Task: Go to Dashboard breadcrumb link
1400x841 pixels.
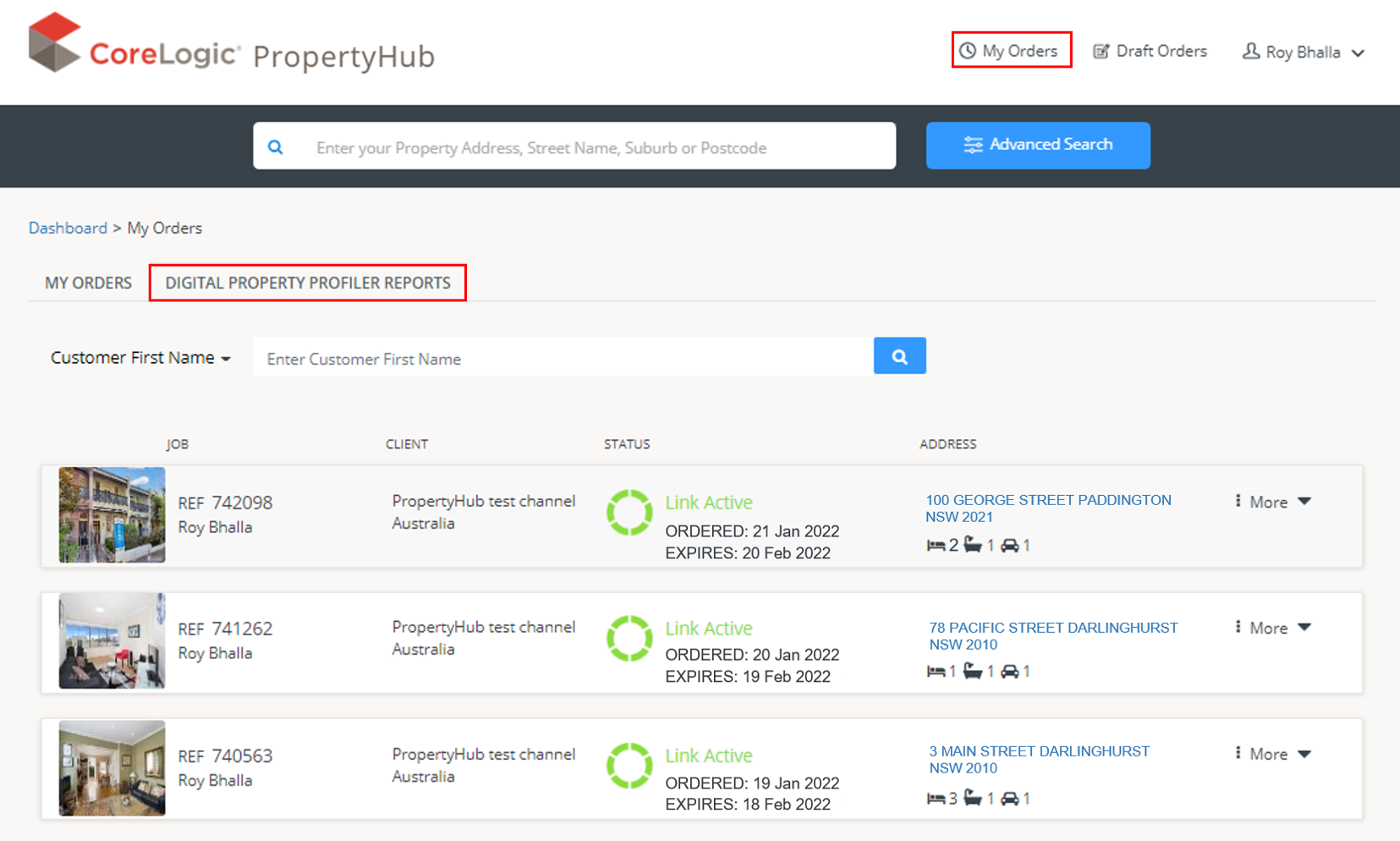Action: pos(68,228)
